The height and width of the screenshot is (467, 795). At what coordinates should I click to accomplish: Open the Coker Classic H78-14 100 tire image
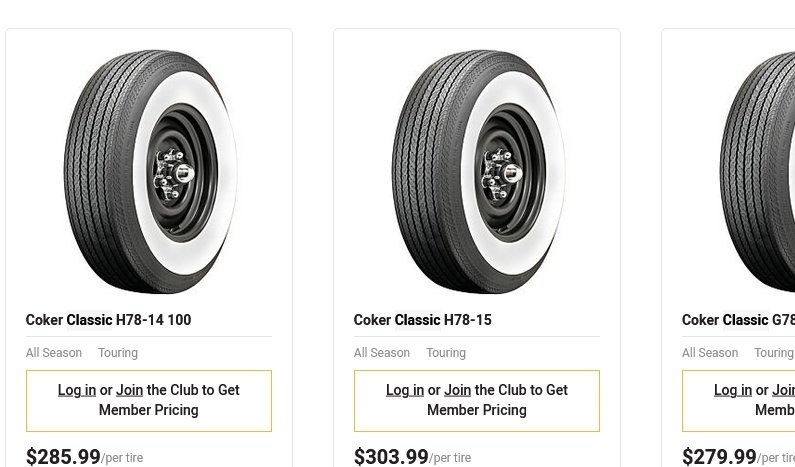tap(149, 171)
